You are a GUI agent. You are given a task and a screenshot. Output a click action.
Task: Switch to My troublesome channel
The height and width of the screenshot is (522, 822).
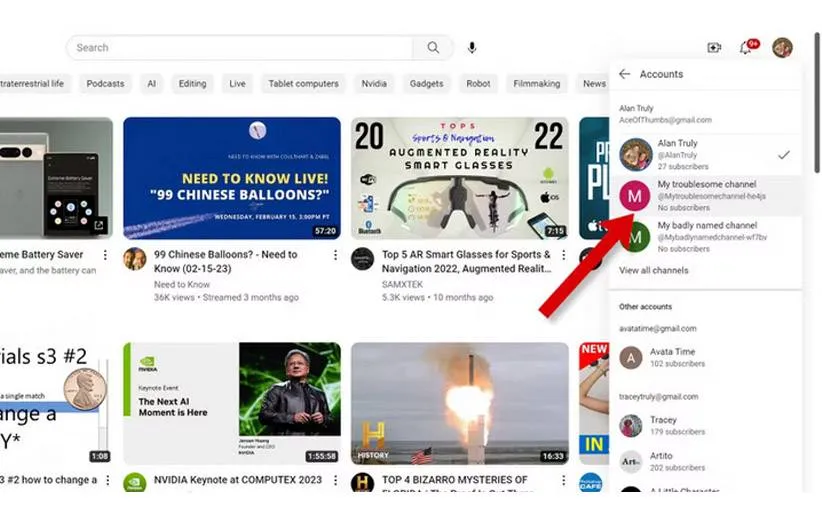coord(704,195)
